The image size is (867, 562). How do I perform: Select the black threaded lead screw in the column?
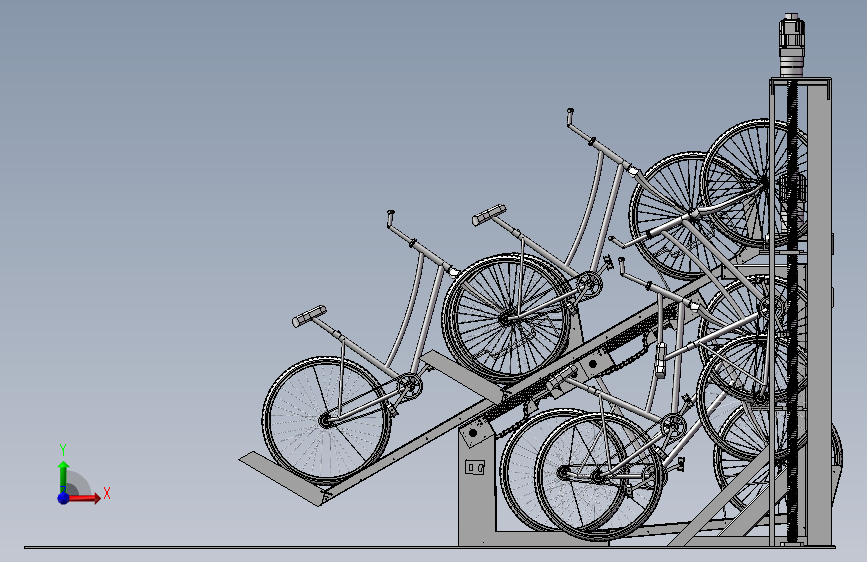(792, 310)
